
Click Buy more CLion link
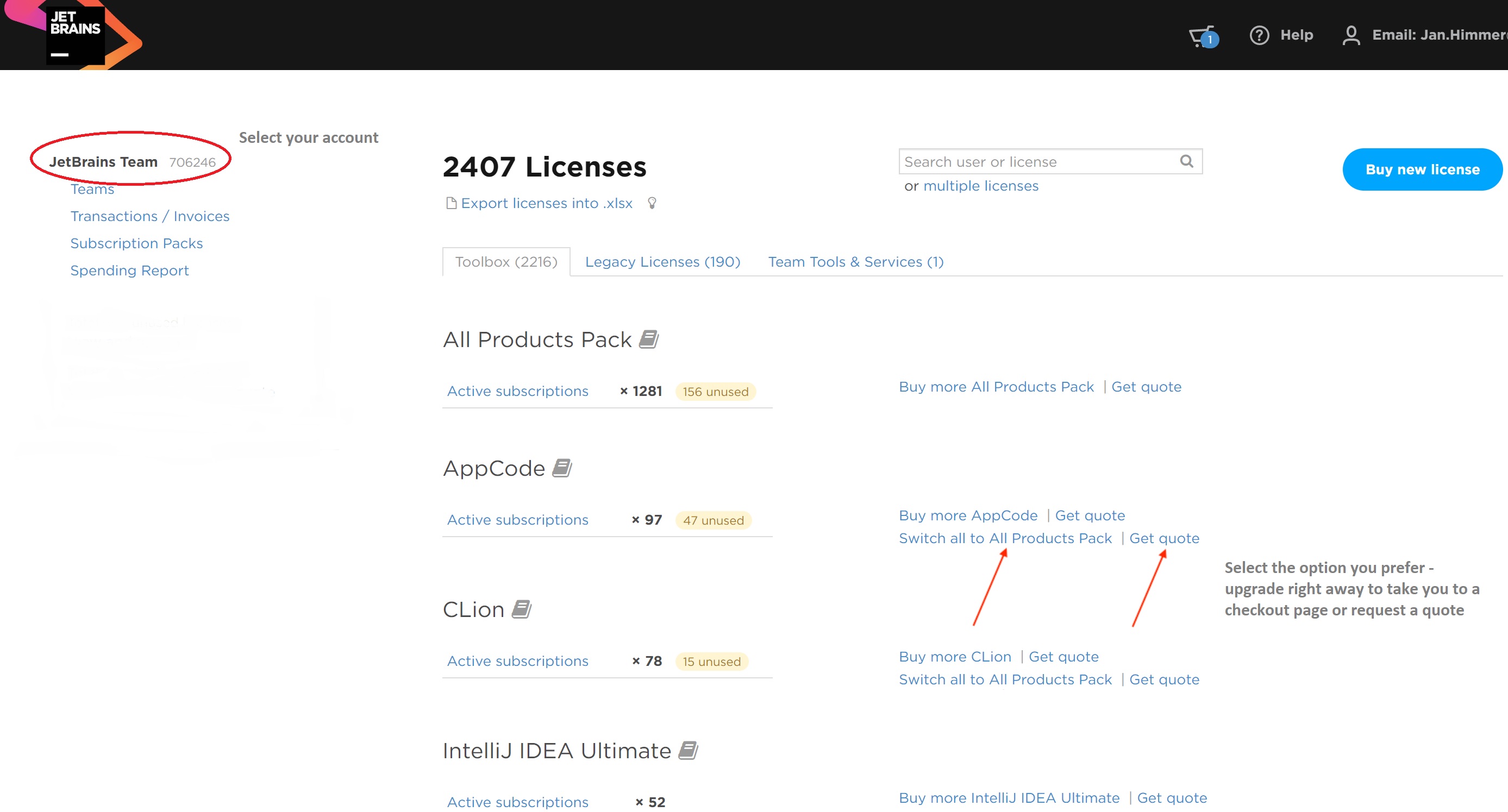955,656
